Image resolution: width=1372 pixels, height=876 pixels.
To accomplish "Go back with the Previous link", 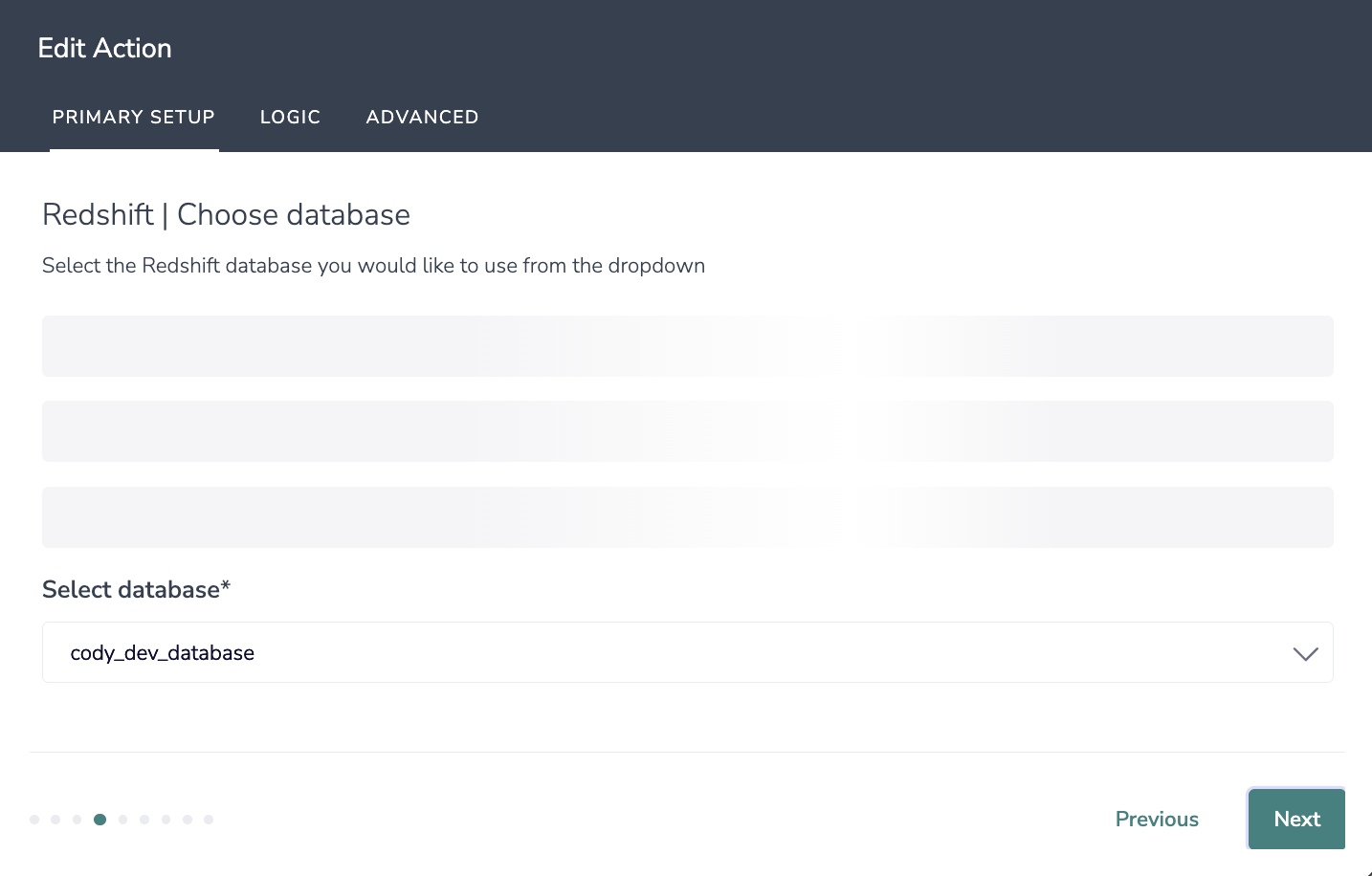I will tap(1157, 819).
